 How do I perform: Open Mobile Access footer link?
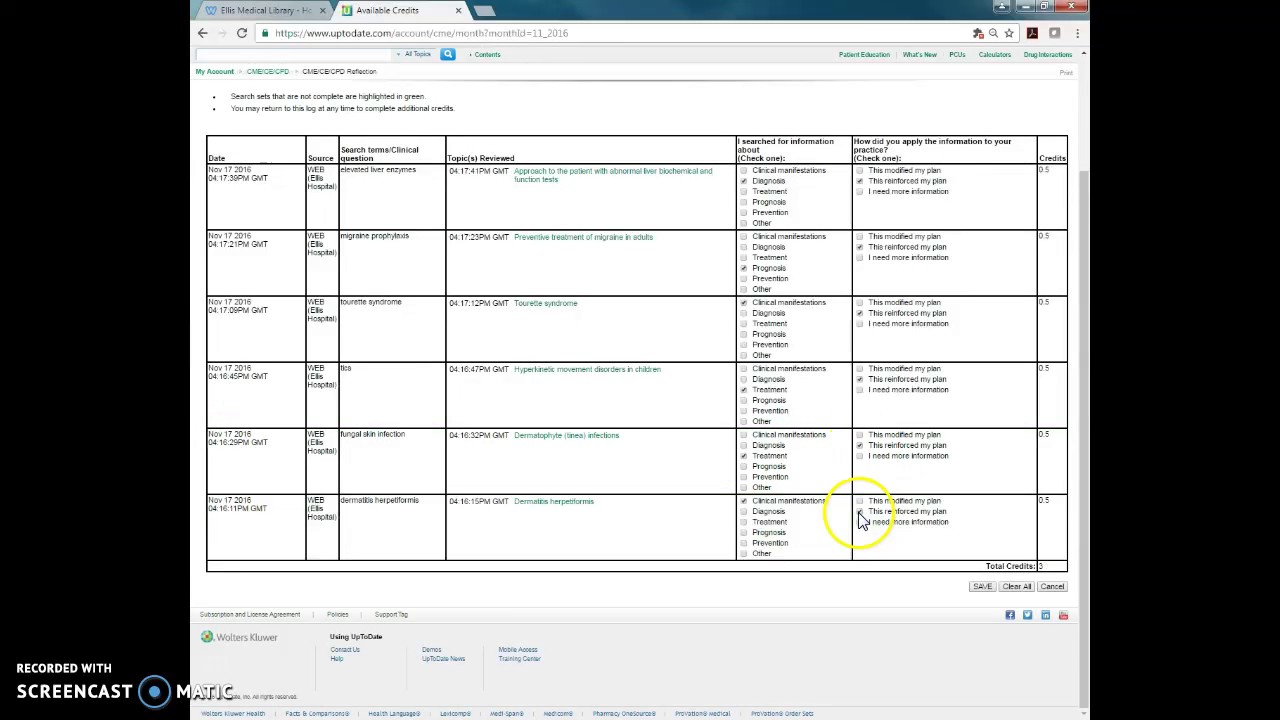pos(518,650)
